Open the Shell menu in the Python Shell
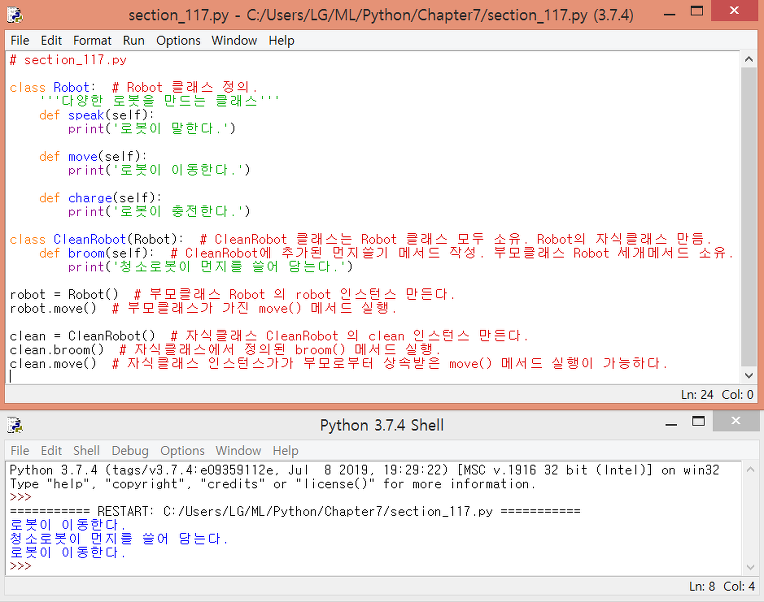This screenshot has width=764, height=602. [86, 451]
